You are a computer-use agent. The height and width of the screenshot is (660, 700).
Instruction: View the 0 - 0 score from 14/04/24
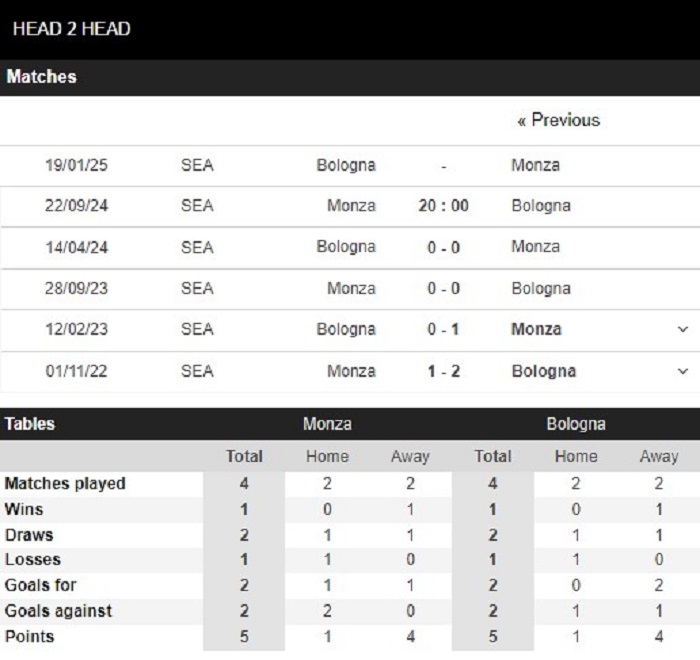(443, 247)
